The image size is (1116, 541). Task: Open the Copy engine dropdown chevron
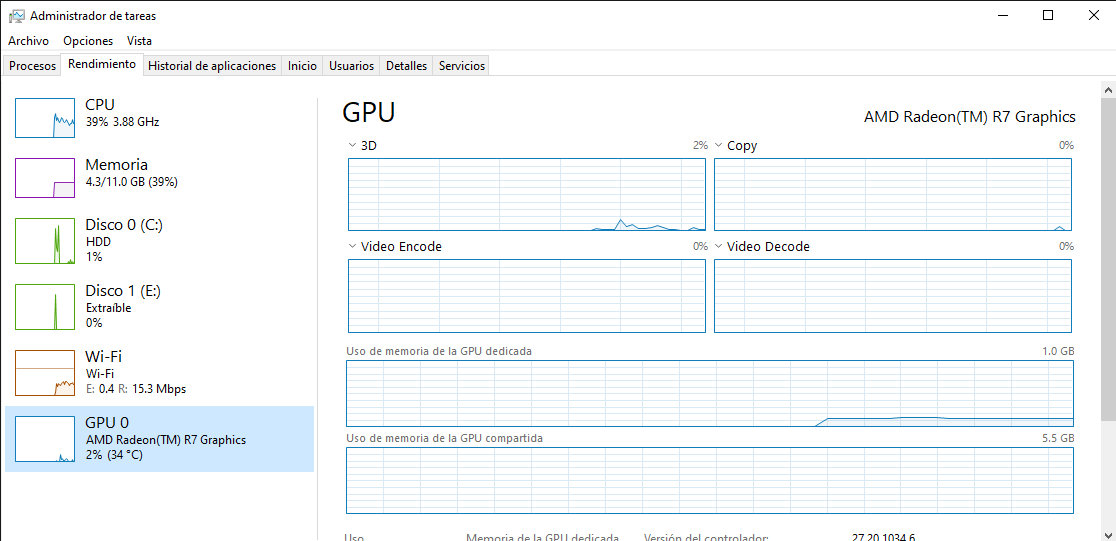(718, 146)
